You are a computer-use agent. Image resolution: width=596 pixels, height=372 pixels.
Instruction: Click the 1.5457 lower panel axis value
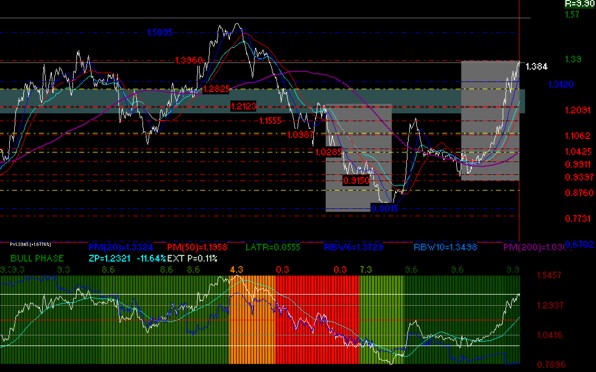pyautogui.click(x=548, y=275)
